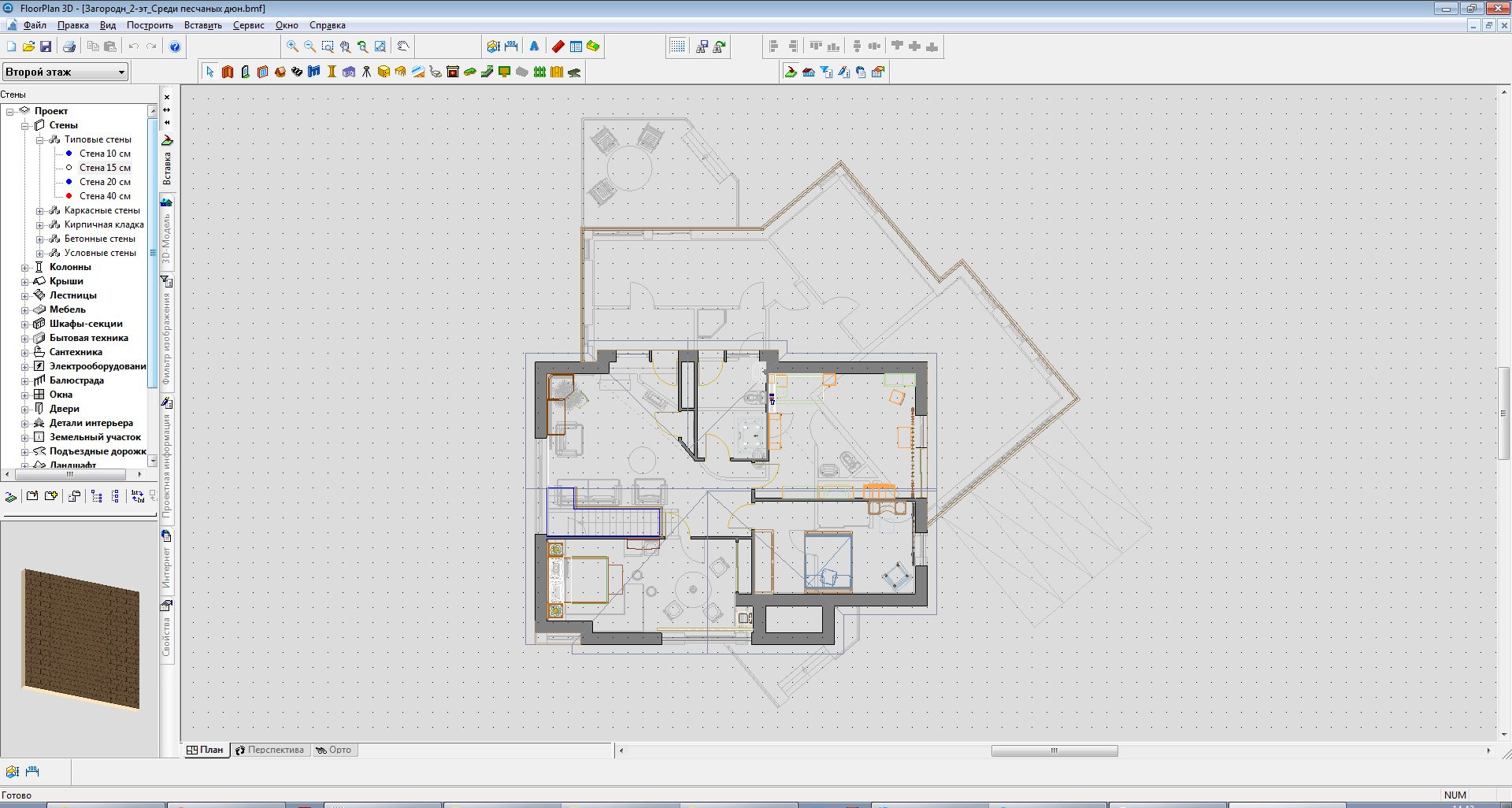Open the Файл menu
The width and height of the screenshot is (1512, 808).
(35, 25)
